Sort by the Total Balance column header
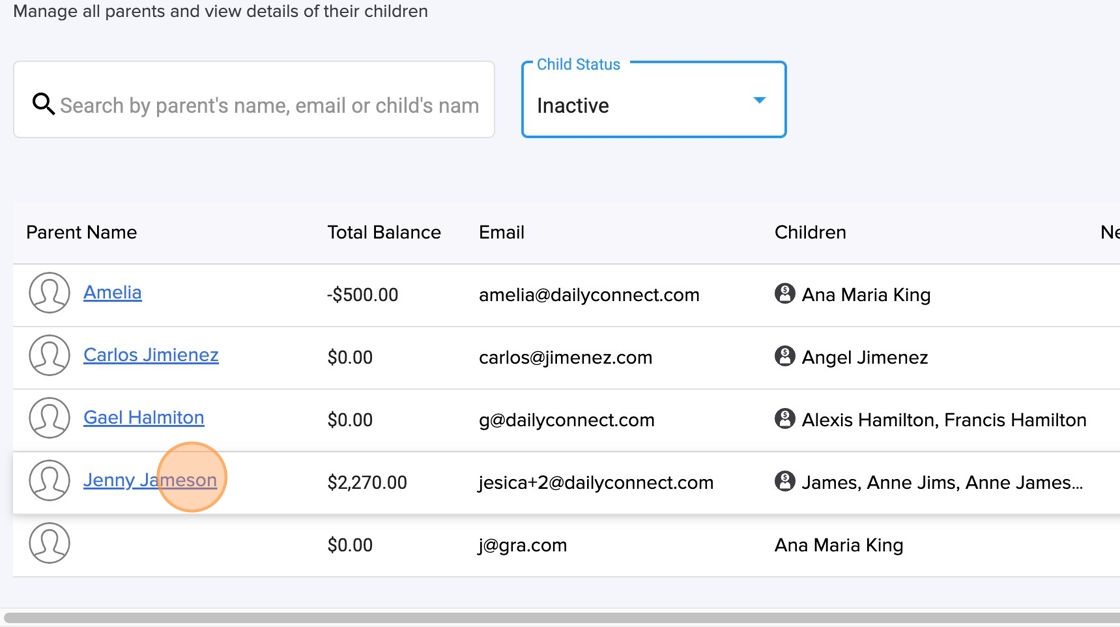The width and height of the screenshot is (1120, 627). click(x=384, y=232)
